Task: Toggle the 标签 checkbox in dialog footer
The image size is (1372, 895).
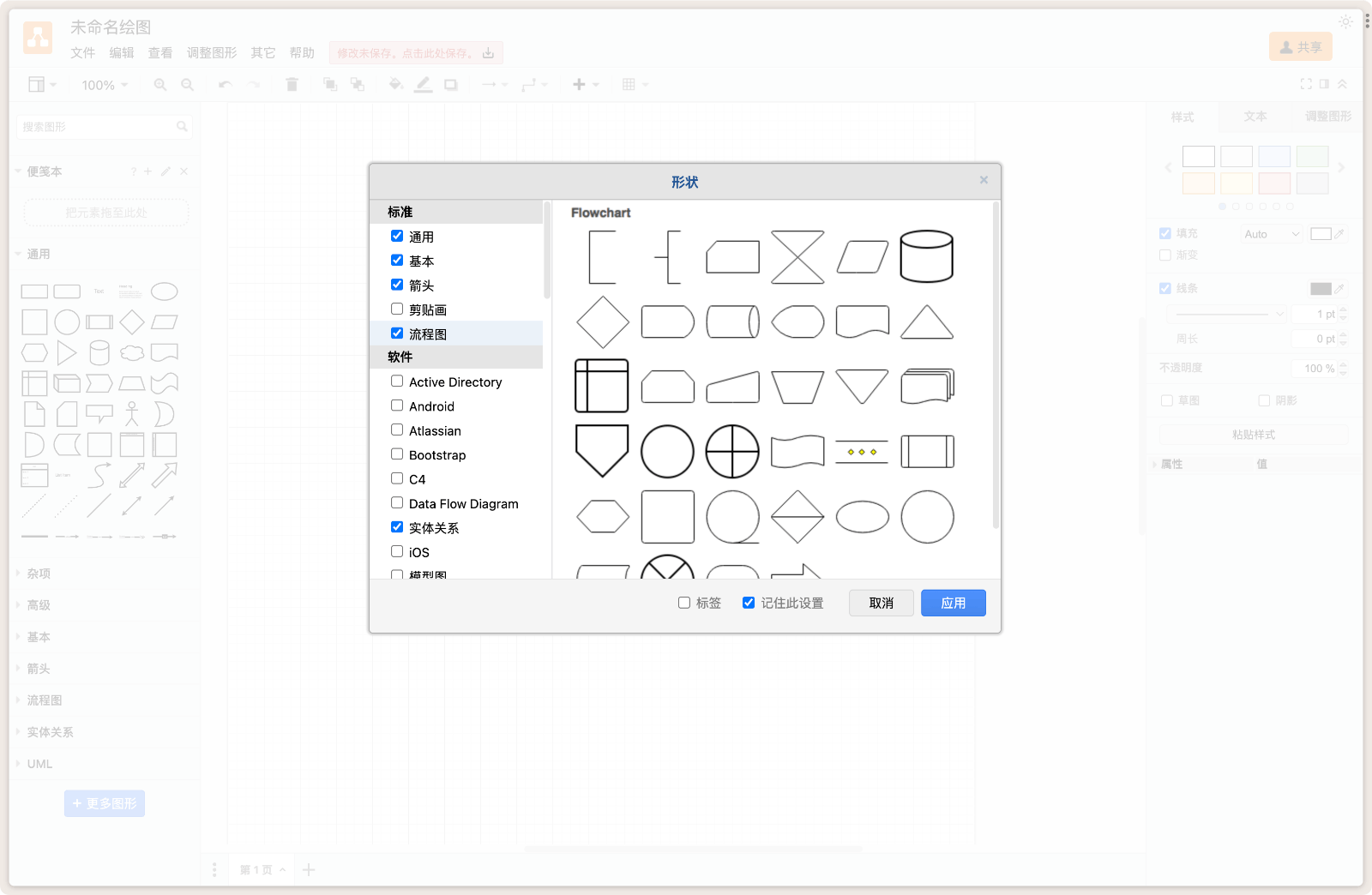Action: (684, 603)
